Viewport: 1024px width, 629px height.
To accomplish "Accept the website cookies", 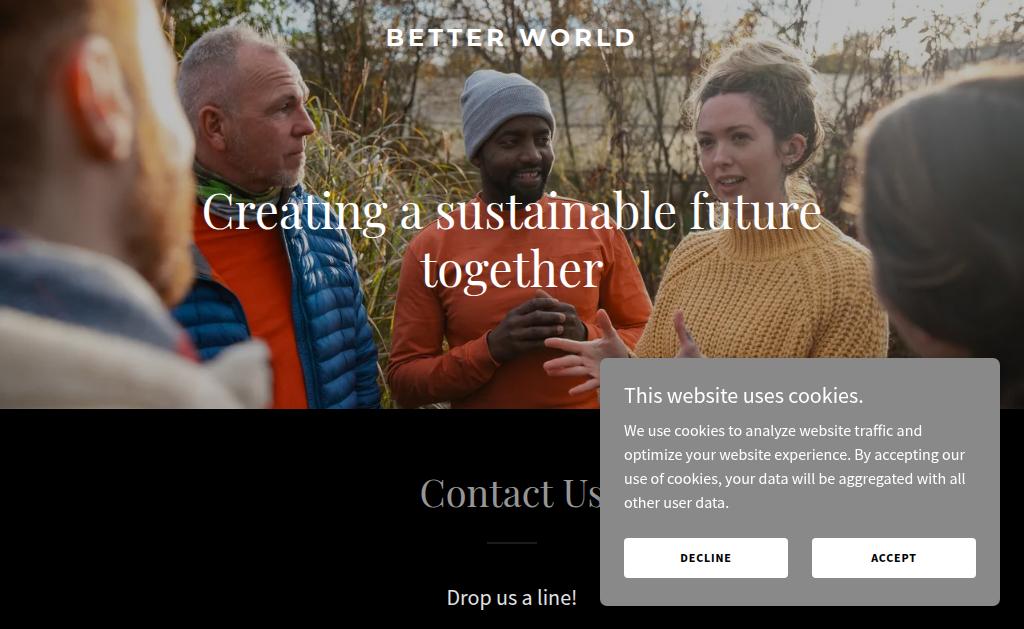I will coord(893,558).
